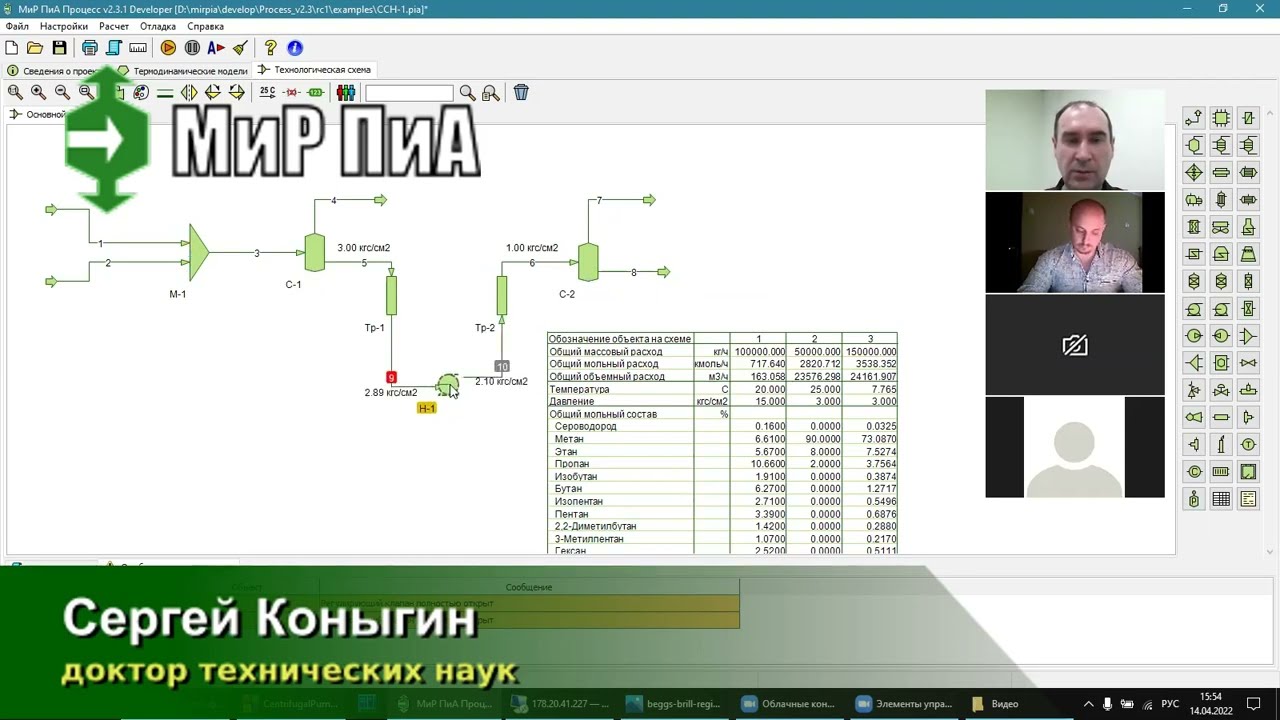Zoom in on the flowsheet
The width and height of the screenshot is (1280, 720).
click(38, 92)
